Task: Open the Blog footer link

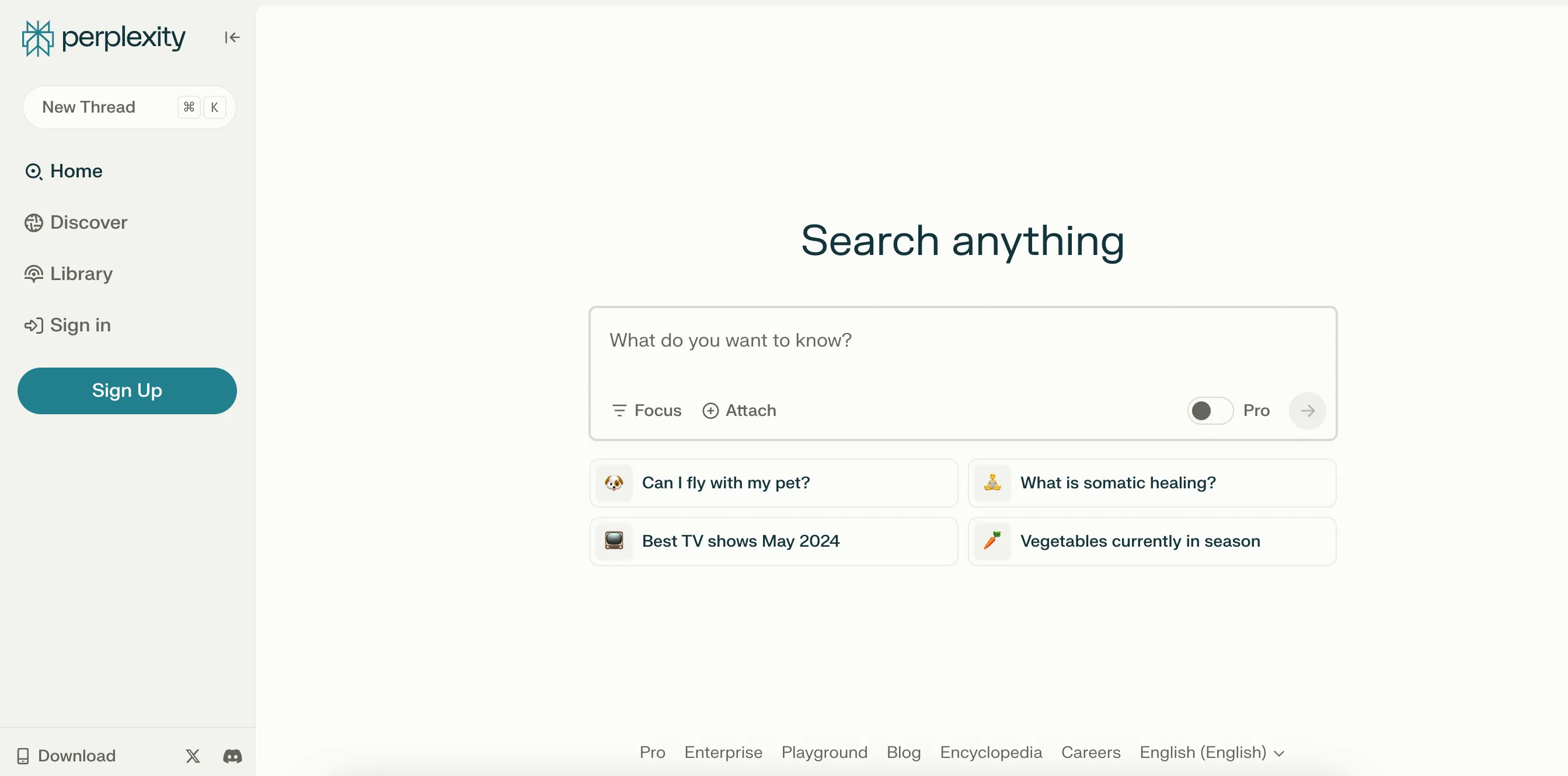Action: click(903, 753)
